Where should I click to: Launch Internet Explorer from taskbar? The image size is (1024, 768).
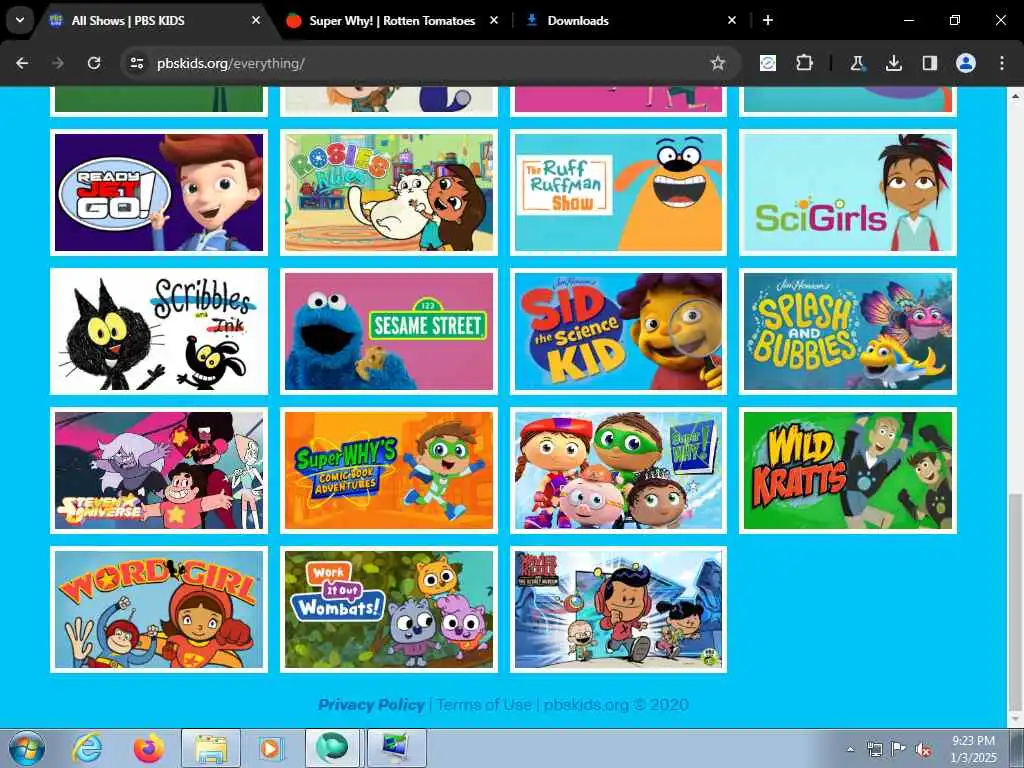click(x=87, y=748)
